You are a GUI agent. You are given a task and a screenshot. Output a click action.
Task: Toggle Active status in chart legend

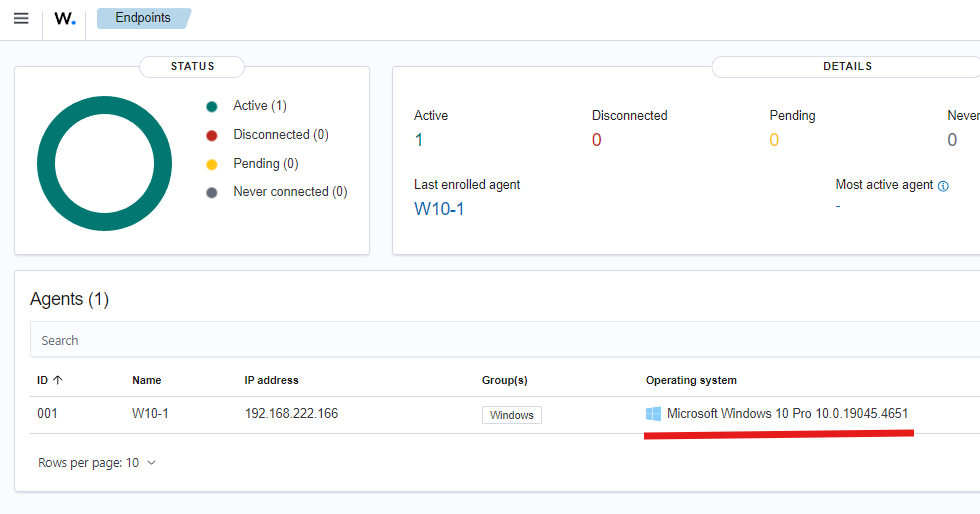[x=246, y=106]
